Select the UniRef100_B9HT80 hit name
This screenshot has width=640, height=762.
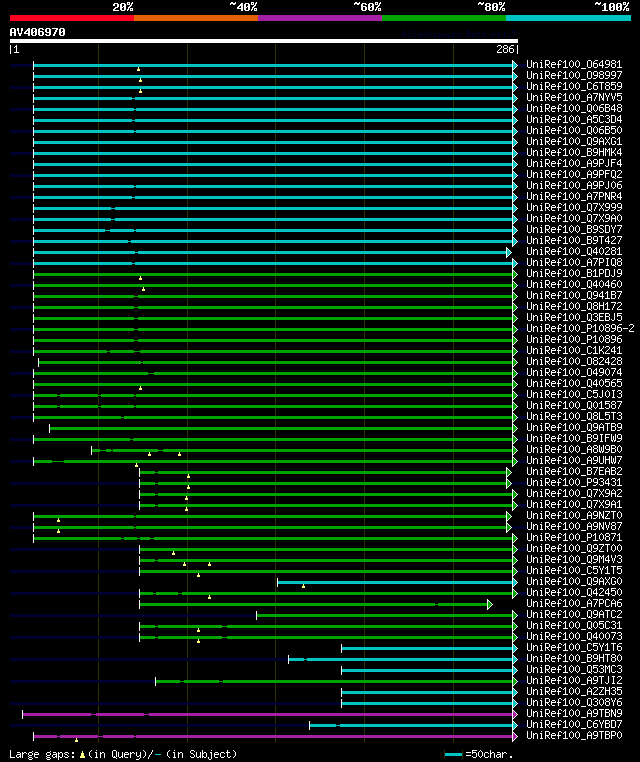[x=574, y=658]
